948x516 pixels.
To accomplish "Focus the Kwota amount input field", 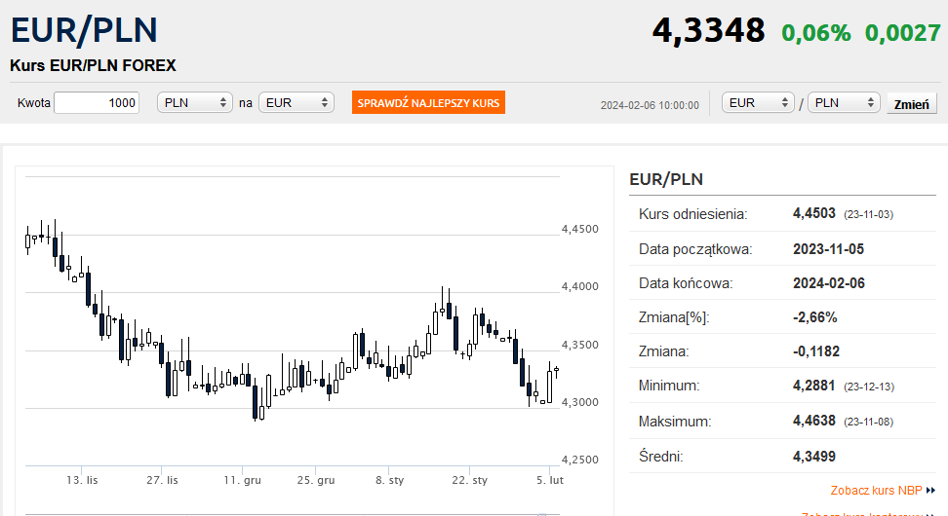I will [x=96, y=103].
